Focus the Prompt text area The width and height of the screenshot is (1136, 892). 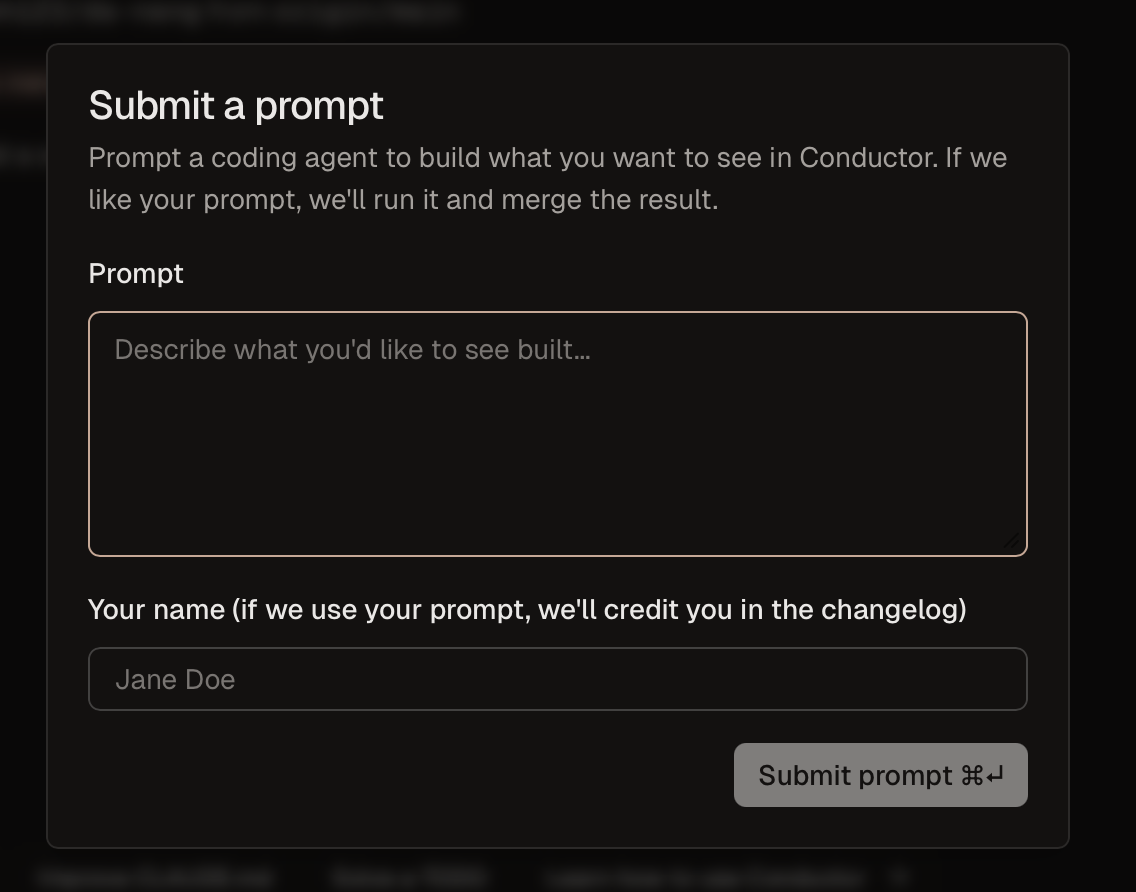point(557,450)
